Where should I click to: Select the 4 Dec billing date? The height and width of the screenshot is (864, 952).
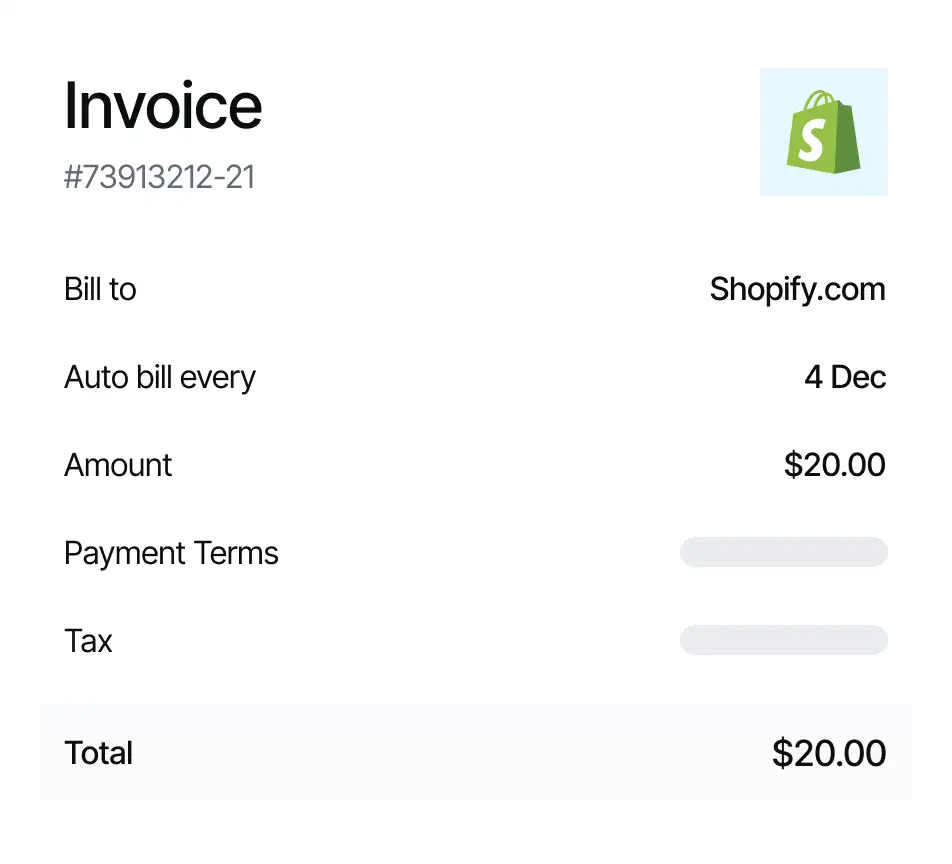(845, 377)
